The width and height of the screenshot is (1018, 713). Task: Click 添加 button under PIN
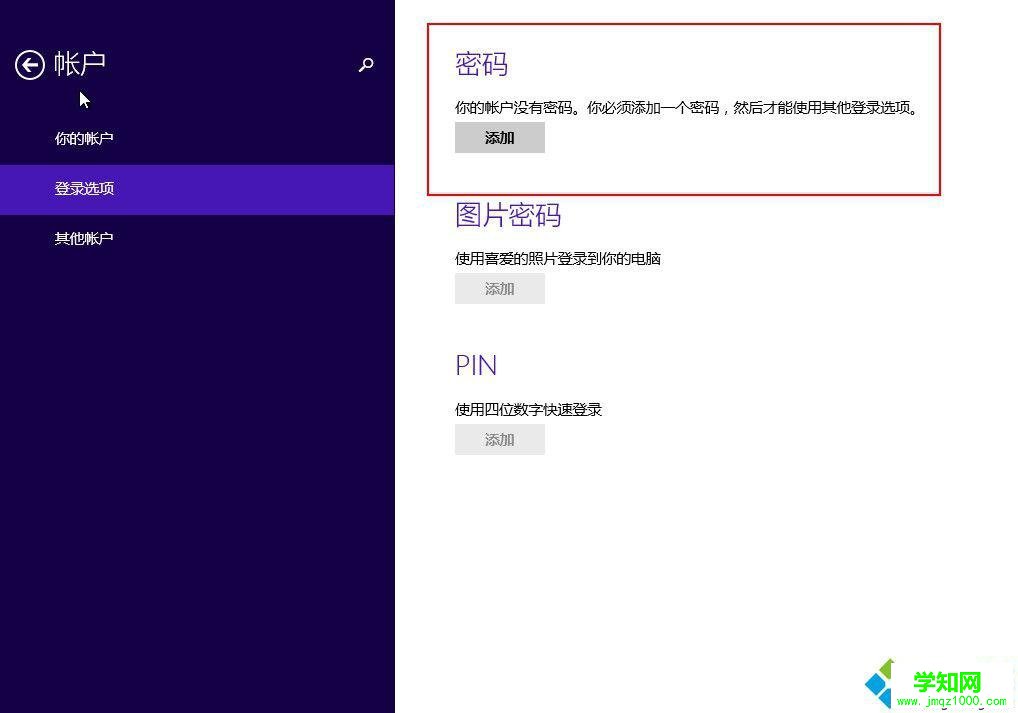(499, 440)
